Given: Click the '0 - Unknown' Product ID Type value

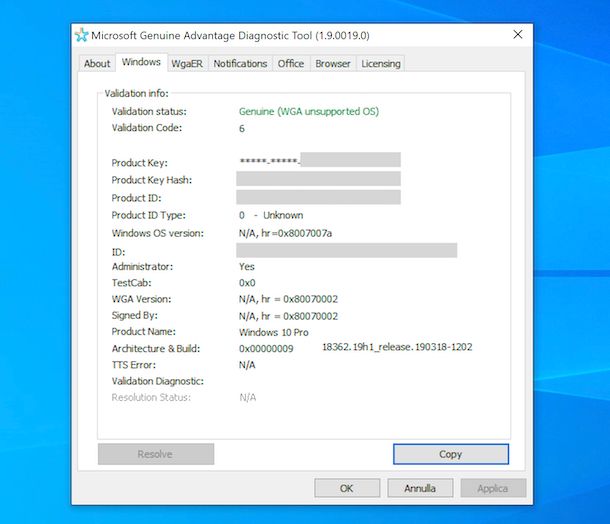Looking at the screenshot, I should click(x=271, y=215).
